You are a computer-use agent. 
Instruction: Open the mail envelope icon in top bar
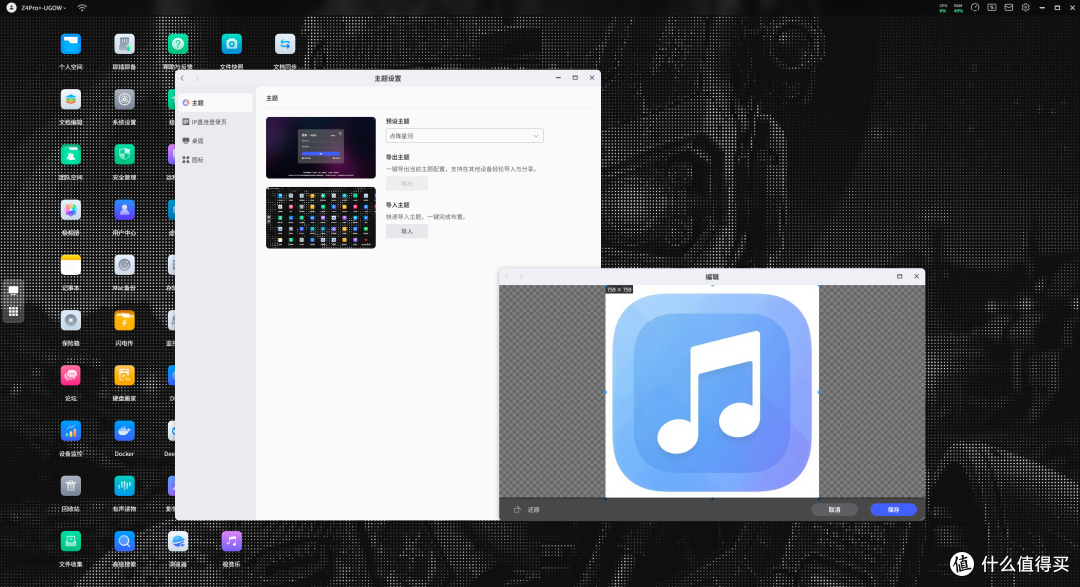pyautogui.click(x=1008, y=8)
